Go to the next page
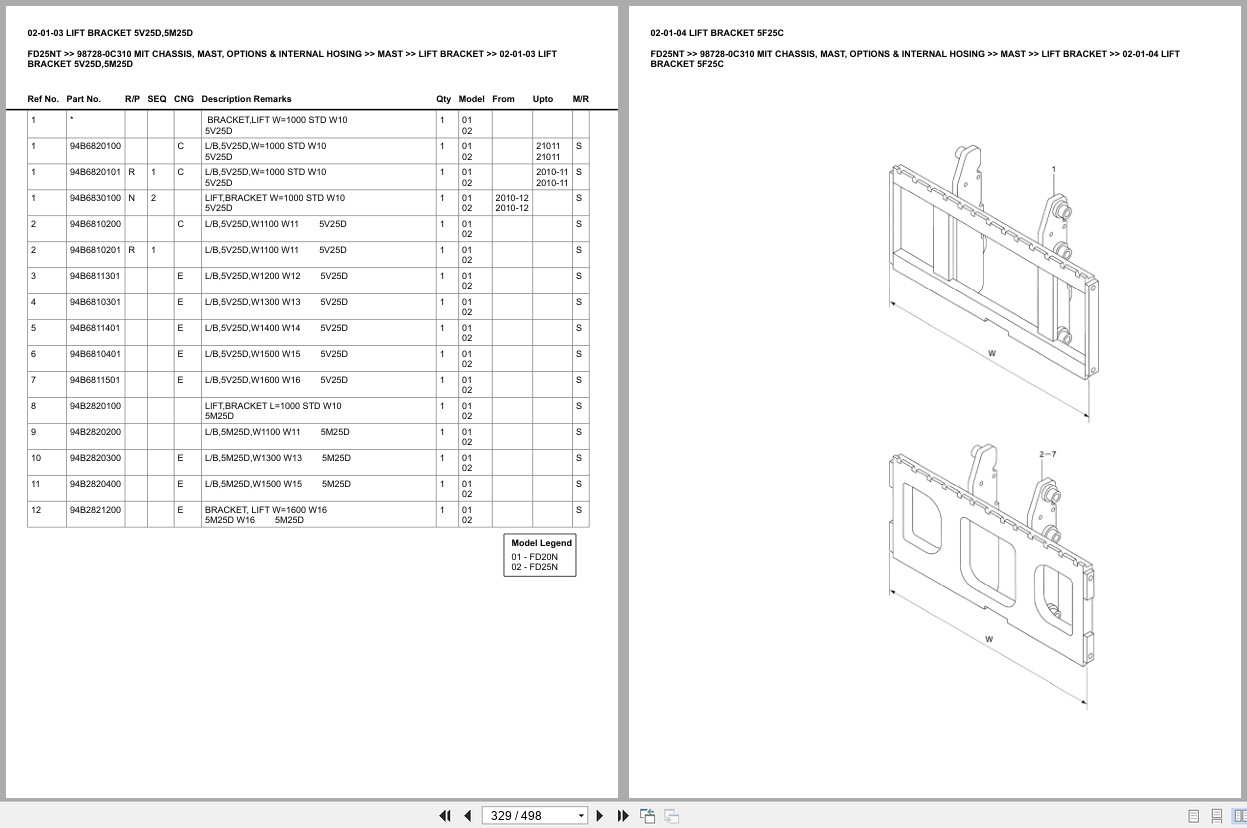1247x828 pixels. pyautogui.click(x=600, y=816)
